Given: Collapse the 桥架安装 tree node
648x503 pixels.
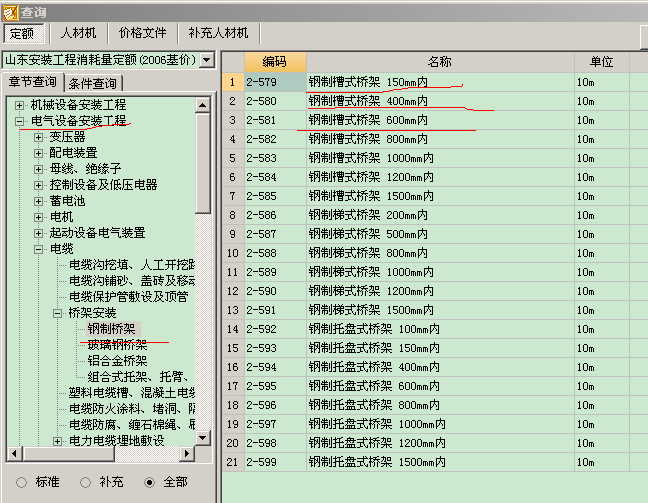Looking at the screenshot, I should [x=57, y=313].
